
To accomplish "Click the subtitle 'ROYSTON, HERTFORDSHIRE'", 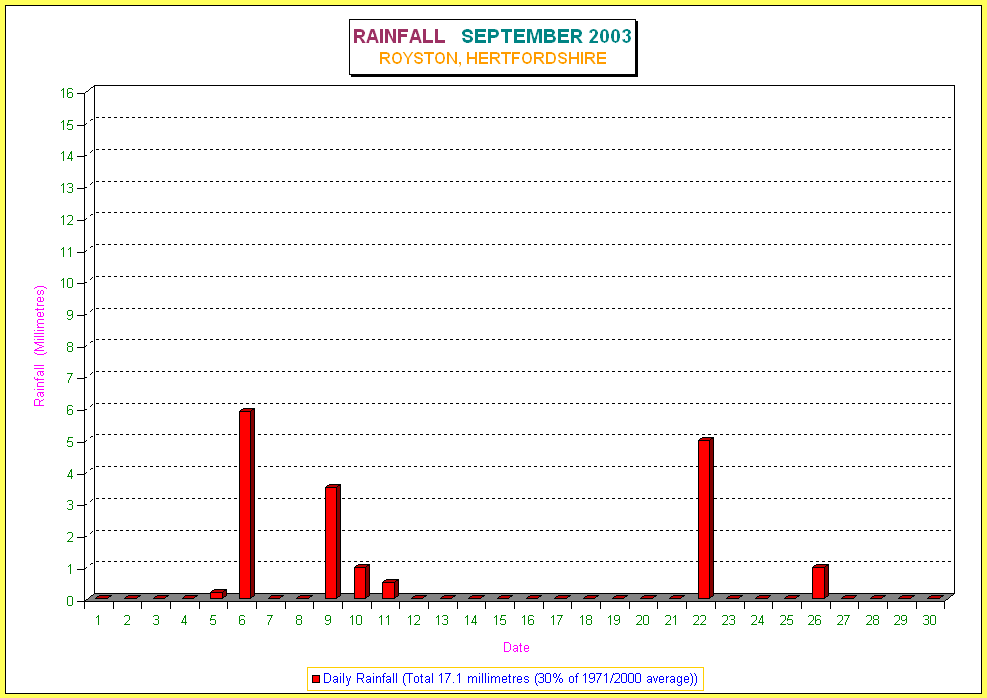I will point(493,59).
